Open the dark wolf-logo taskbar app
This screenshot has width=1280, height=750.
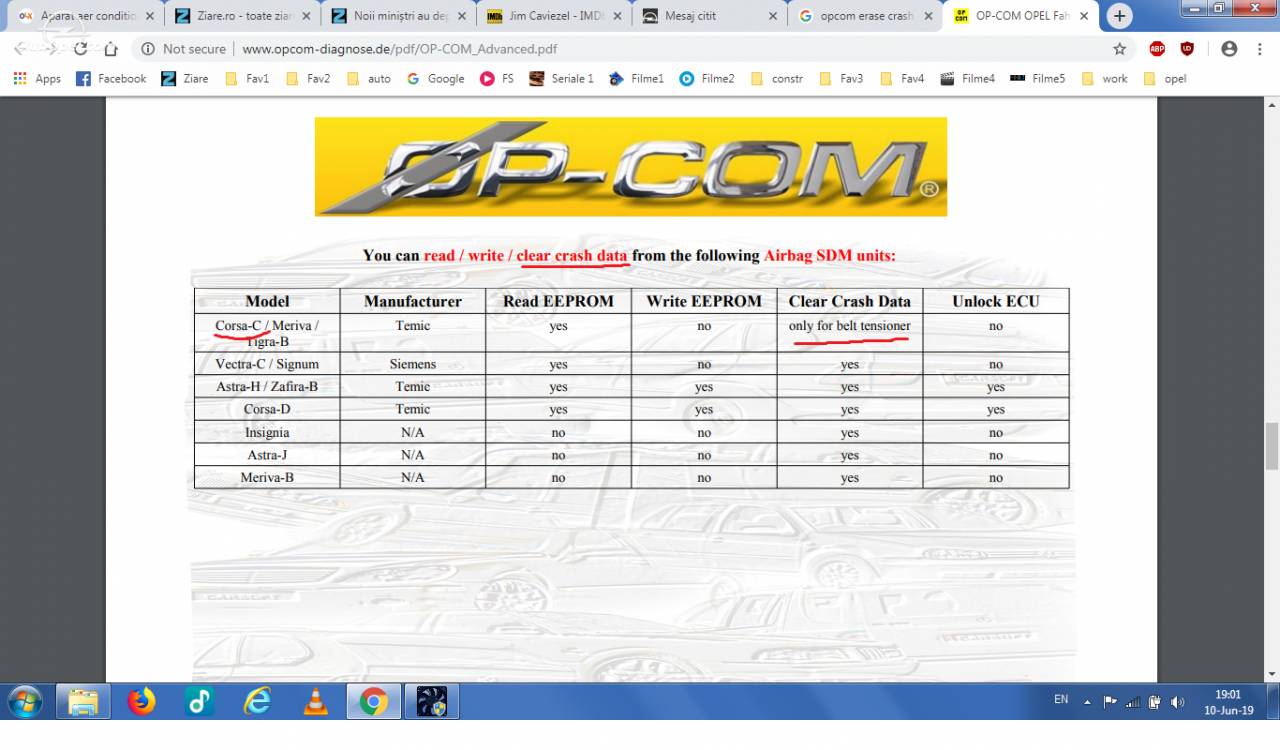tap(432, 702)
